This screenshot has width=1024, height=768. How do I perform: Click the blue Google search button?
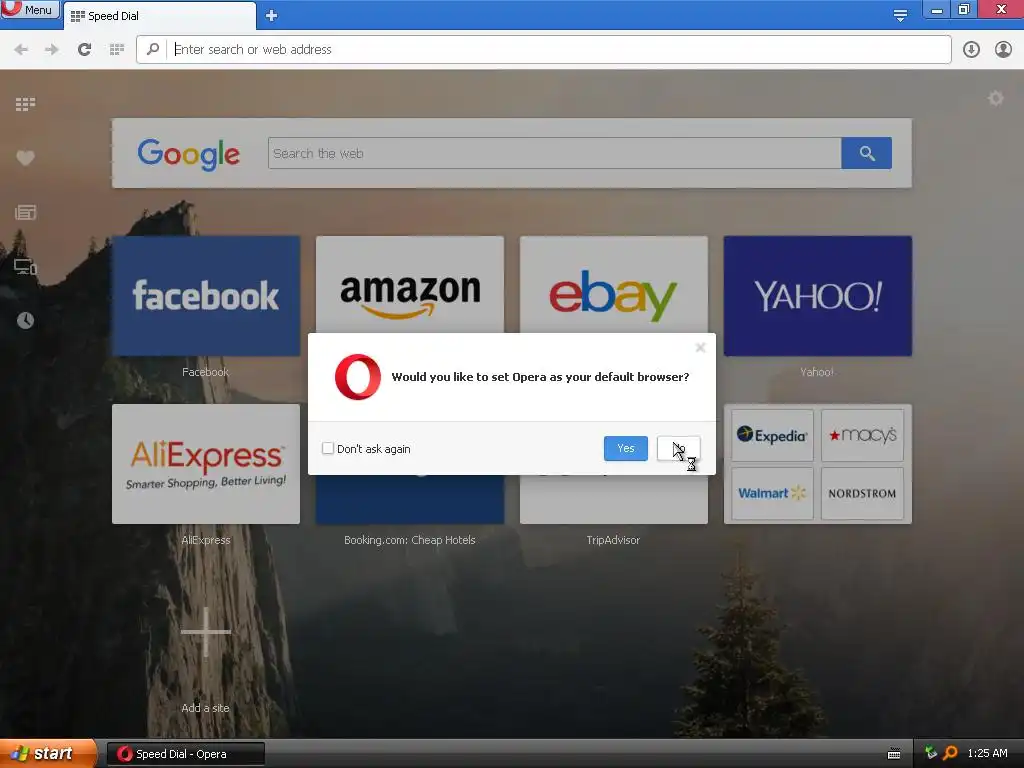867,153
